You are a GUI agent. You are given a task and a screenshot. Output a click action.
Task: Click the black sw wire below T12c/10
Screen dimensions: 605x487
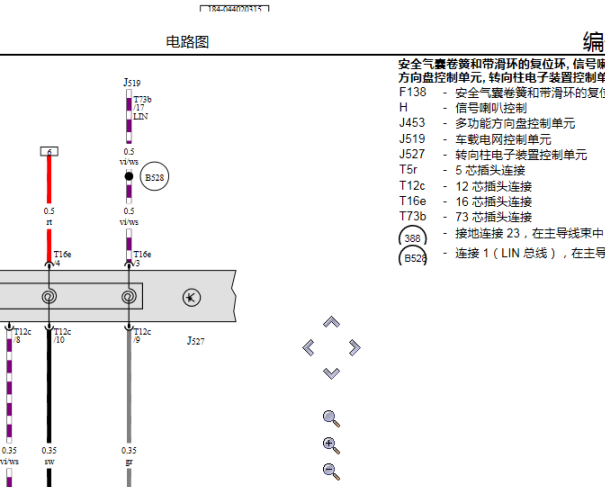click(x=49, y=386)
